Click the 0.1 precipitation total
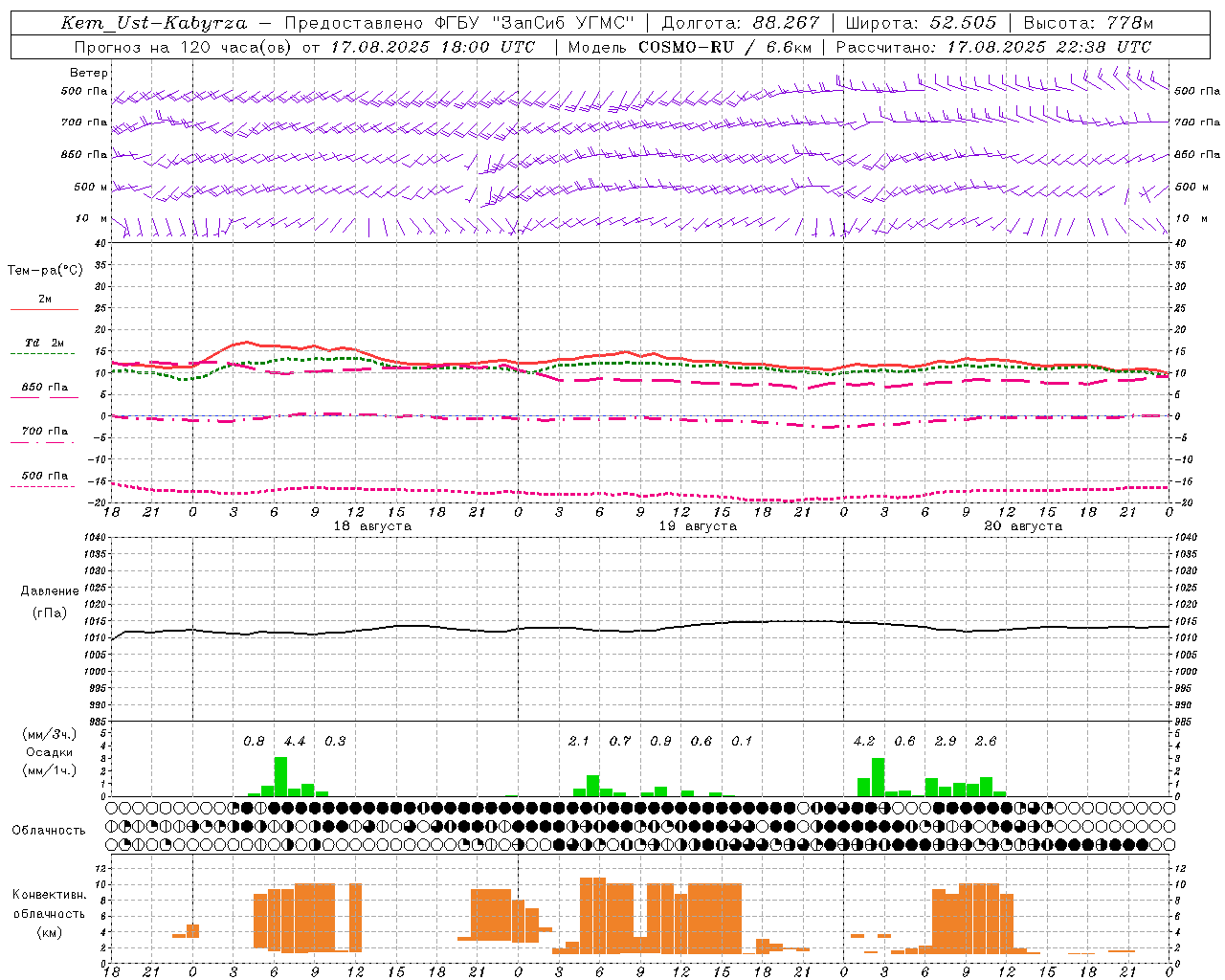Viewport: 1225px width, 980px height. [x=742, y=742]
